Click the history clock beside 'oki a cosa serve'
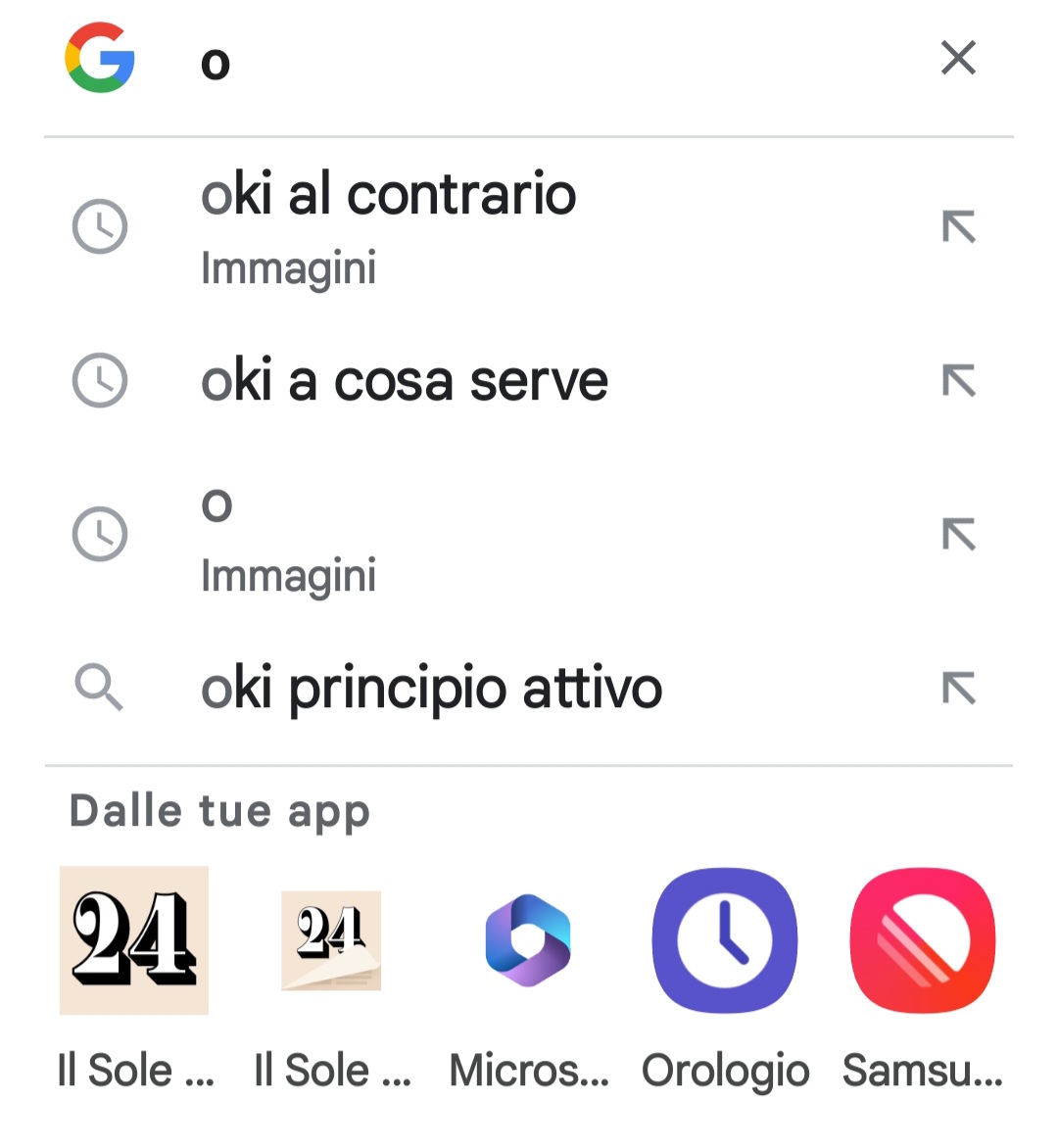1058x1148 pixels. point(100,381)
